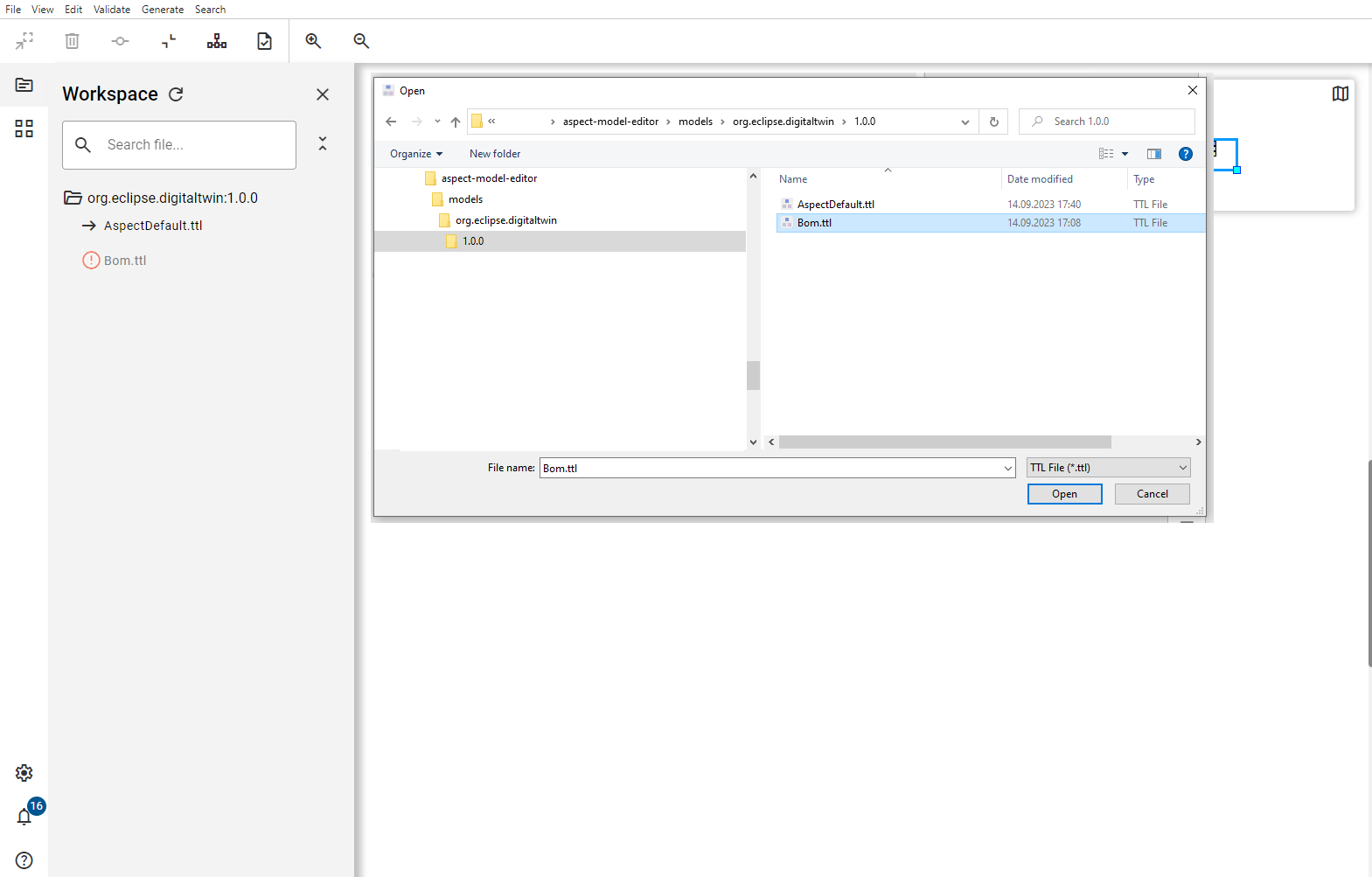Open settings gear in left sidebar
This screenshot has height=877, width=1372.
click(24, 773)
